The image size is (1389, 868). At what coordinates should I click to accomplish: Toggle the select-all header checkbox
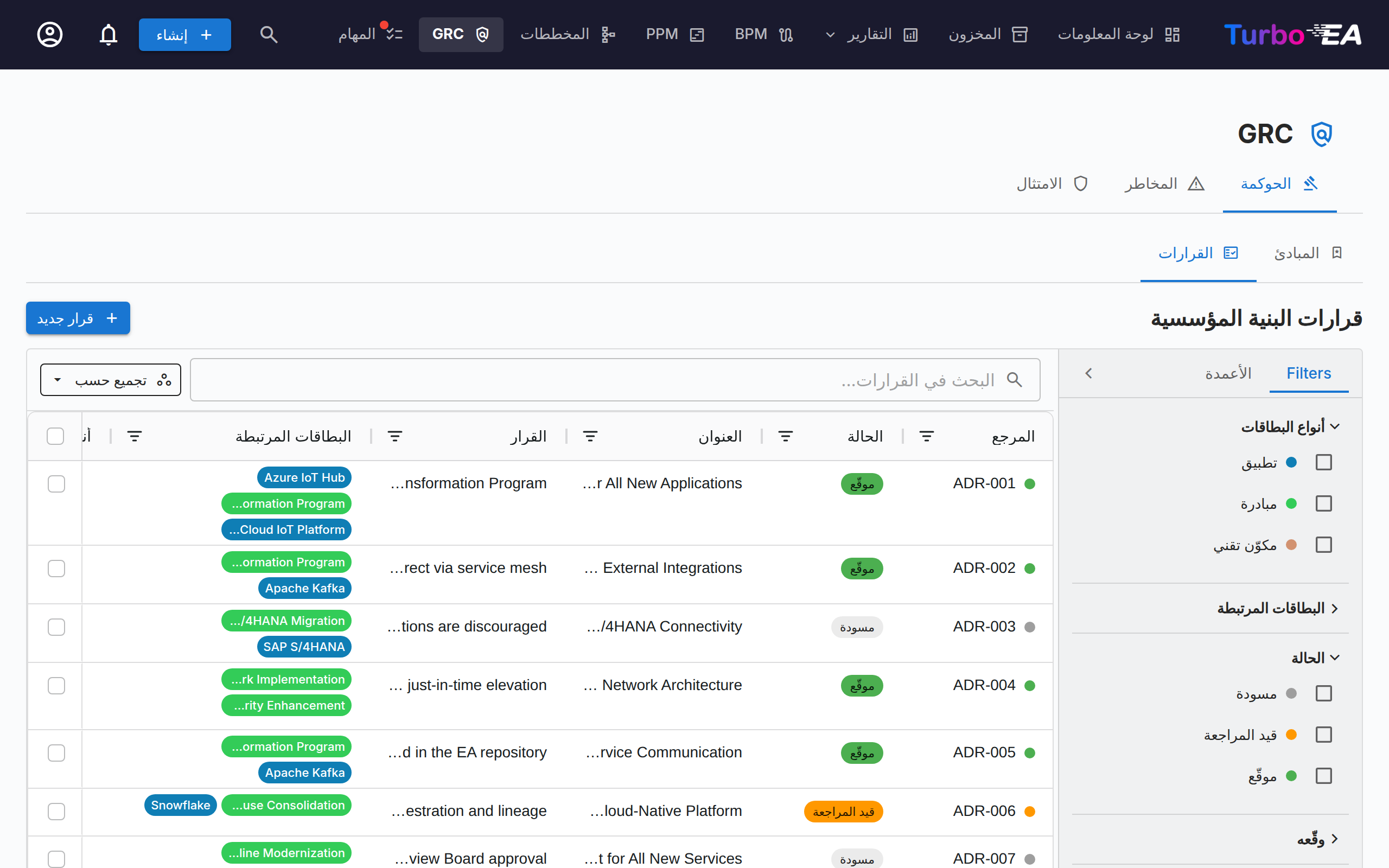(x=55, y=436)
